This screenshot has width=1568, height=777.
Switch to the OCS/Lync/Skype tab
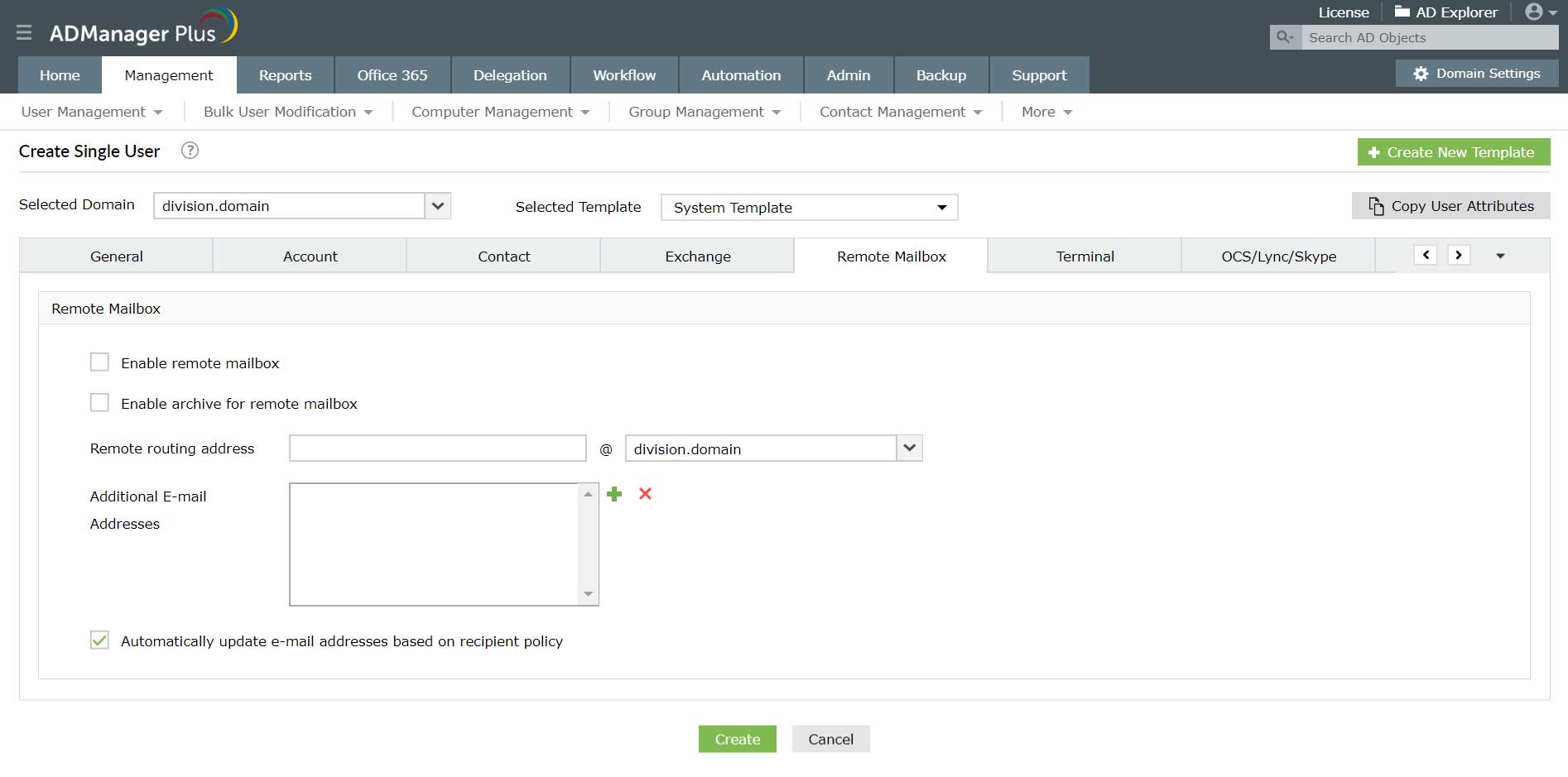coord(1279,257)
